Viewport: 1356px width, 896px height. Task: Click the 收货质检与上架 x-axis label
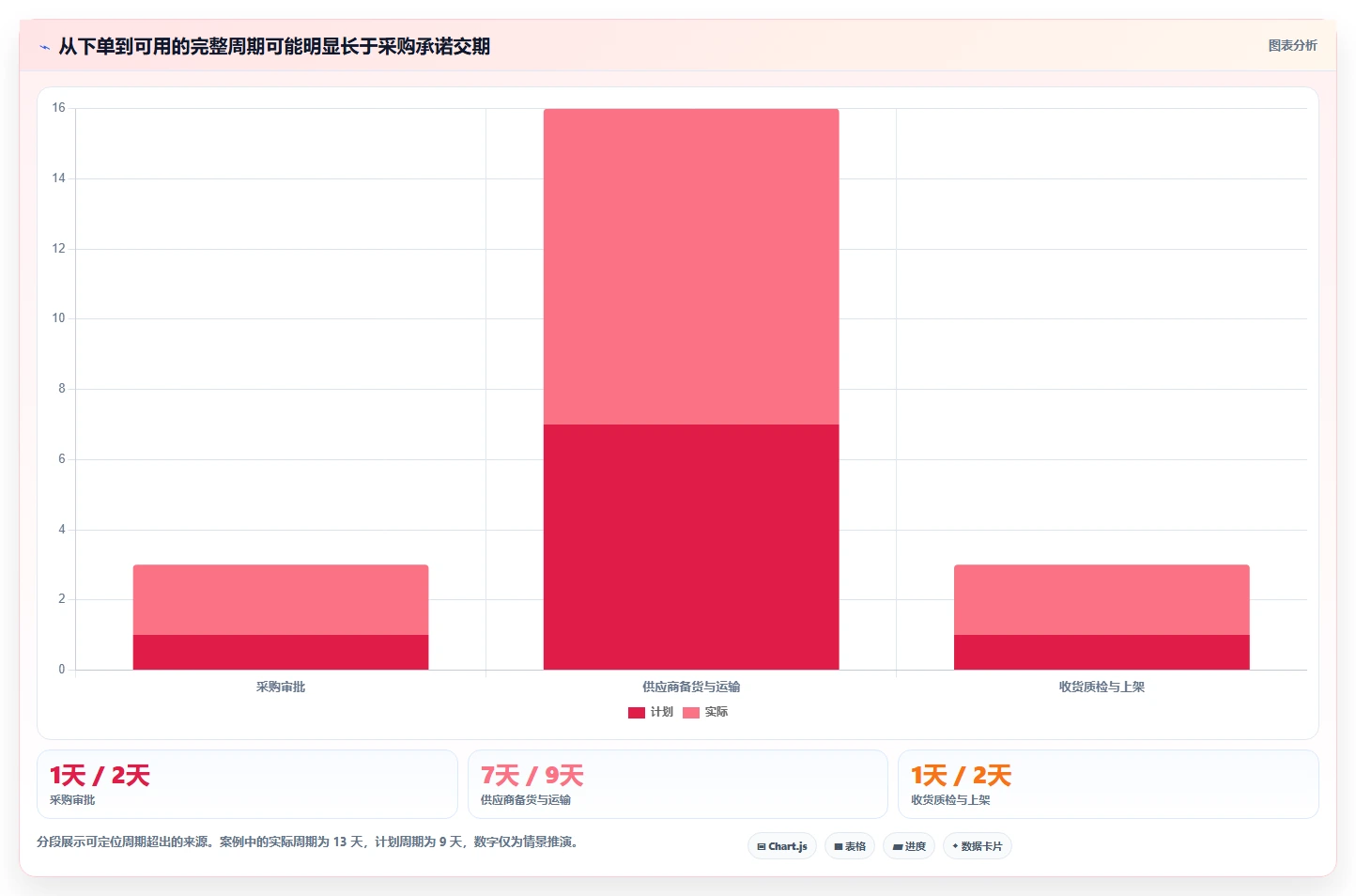pyautogui.click(x=1102, y=687)
